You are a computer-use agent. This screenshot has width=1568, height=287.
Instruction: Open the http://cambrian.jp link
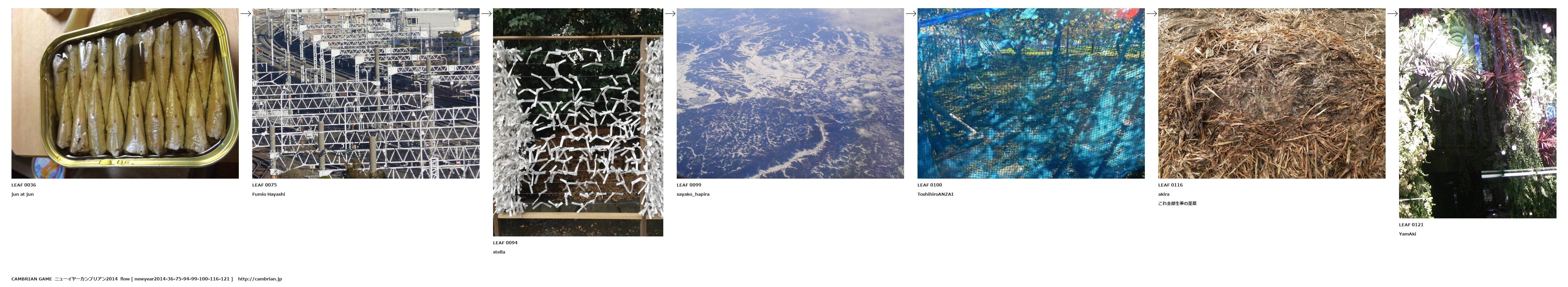(260, 279)
